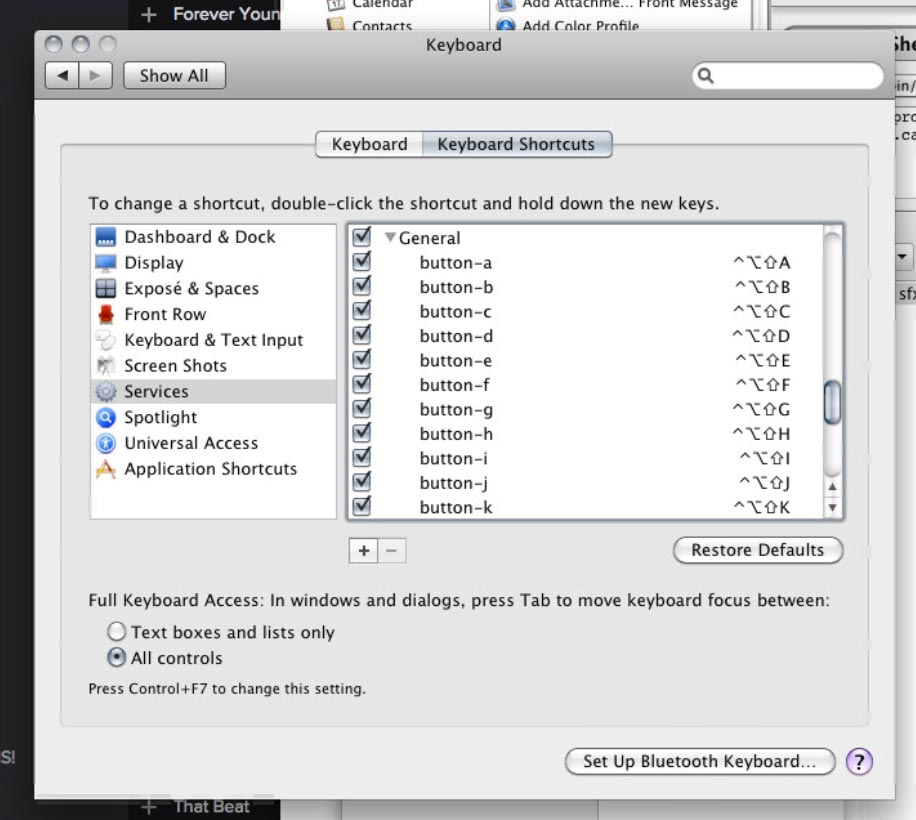Click Set Up Bluetooth Keyboard button
The width and height of the screenshot is (916, 820).
click(700, 761)
